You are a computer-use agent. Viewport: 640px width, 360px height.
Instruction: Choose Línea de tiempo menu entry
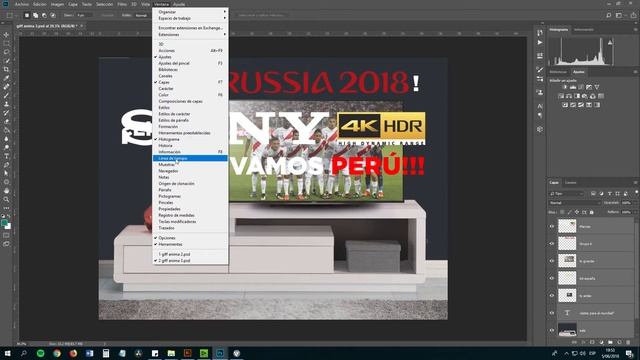(190, 158)
